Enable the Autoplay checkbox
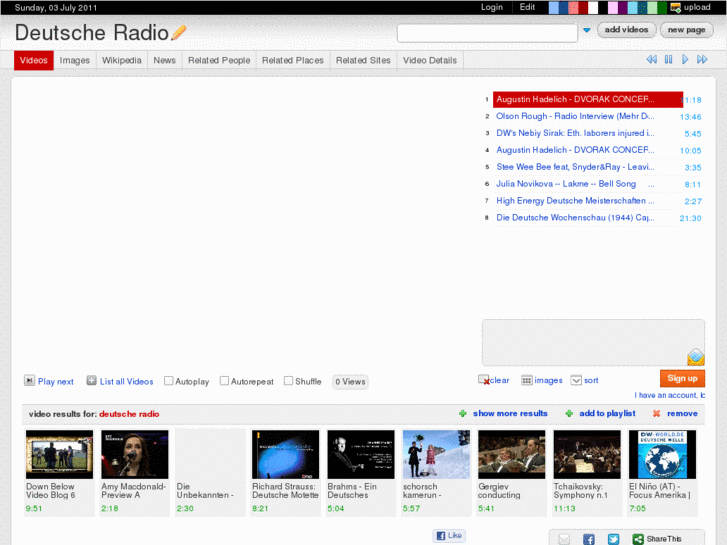 click(x=169, y=381)
